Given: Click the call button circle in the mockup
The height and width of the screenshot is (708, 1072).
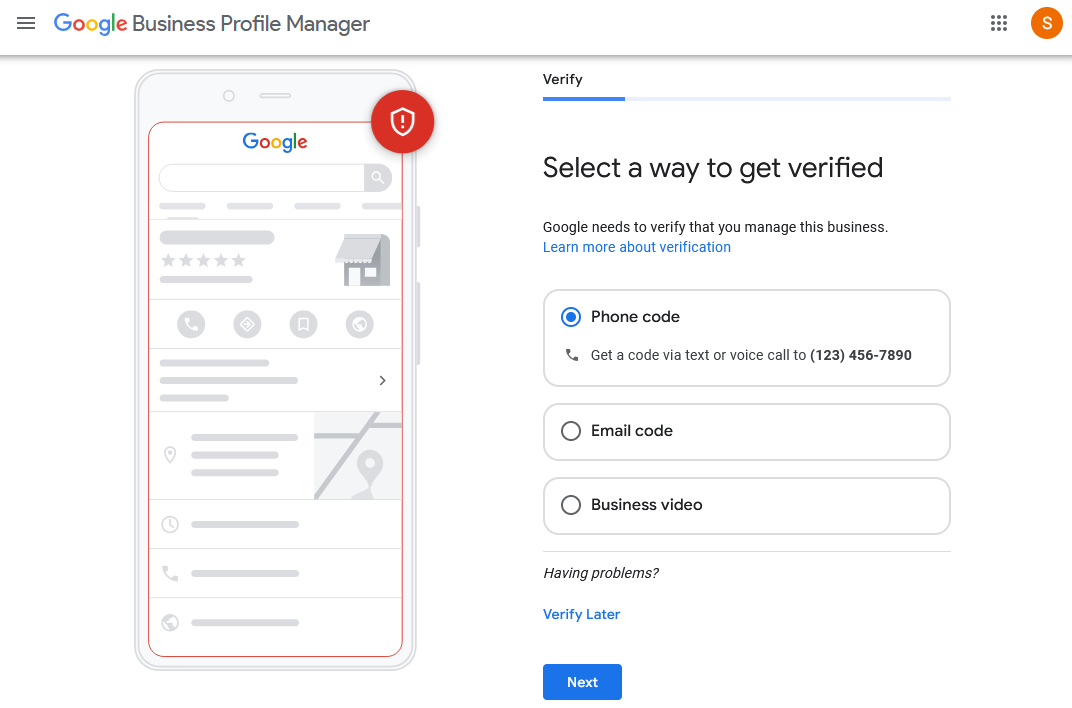Looking at the screenshot, I should (x=191, y=324).
